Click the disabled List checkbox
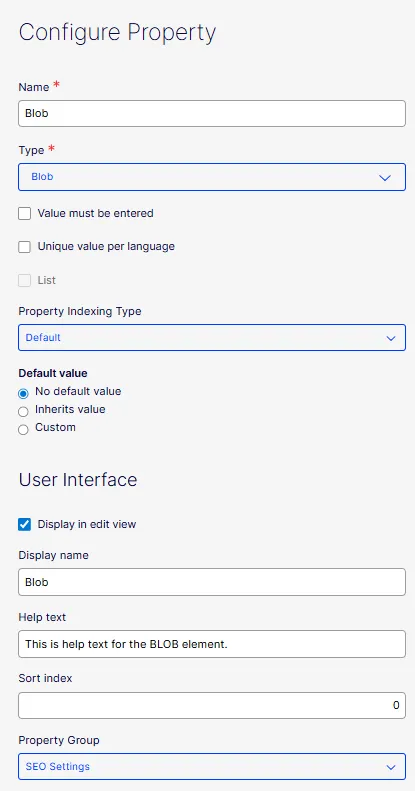The image size is (415, 791). (24, 280)
